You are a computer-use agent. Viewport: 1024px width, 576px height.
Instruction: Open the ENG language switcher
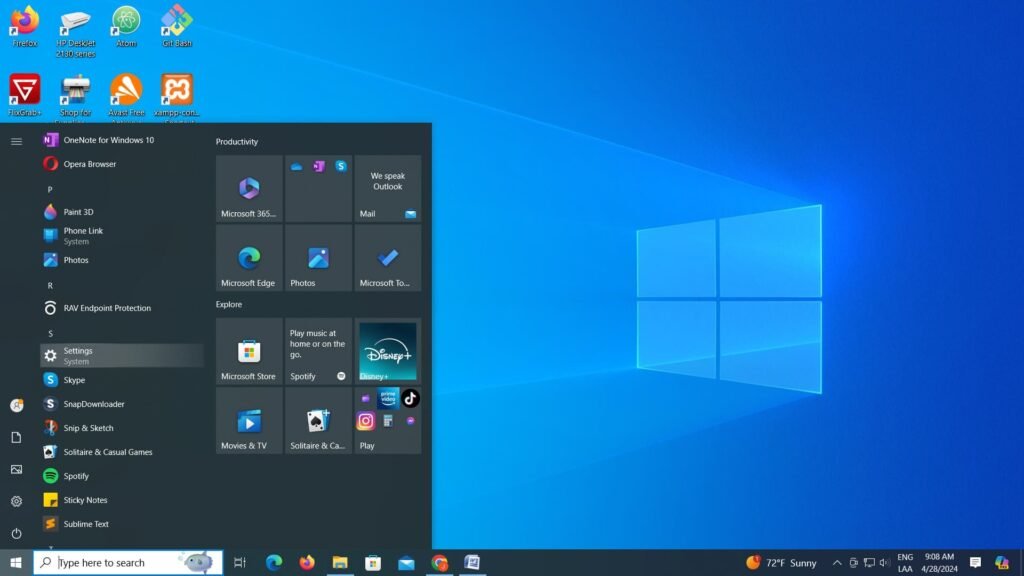coord(905,562)
